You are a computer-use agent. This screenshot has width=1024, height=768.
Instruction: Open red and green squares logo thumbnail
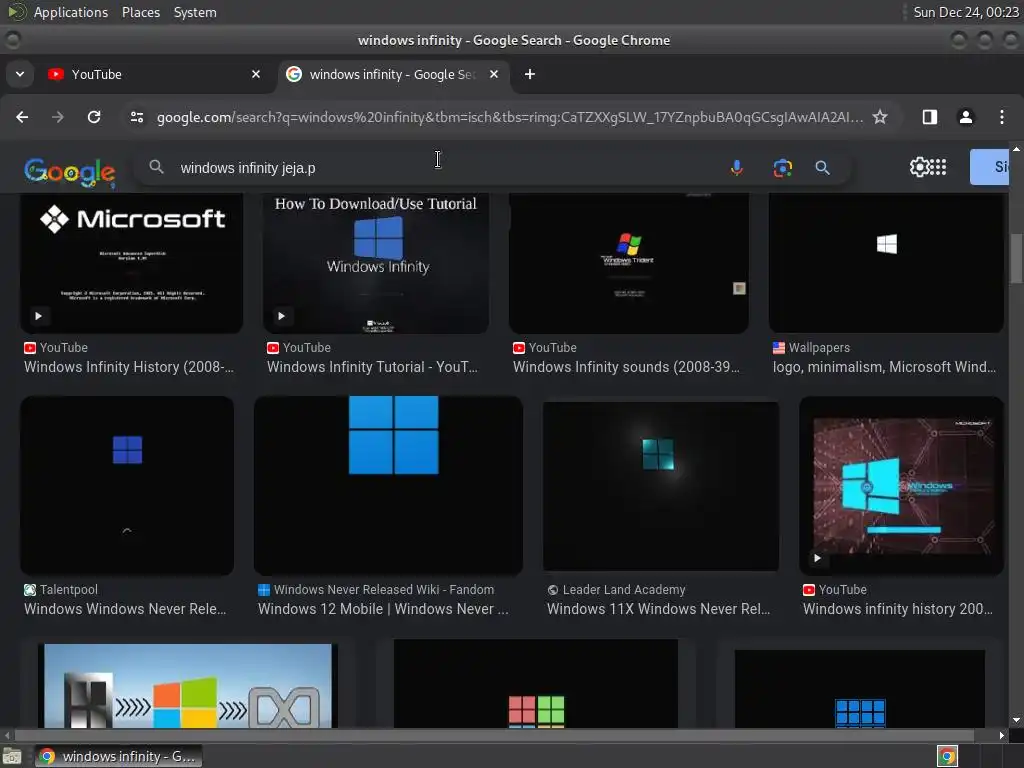(x=536, y=683)
